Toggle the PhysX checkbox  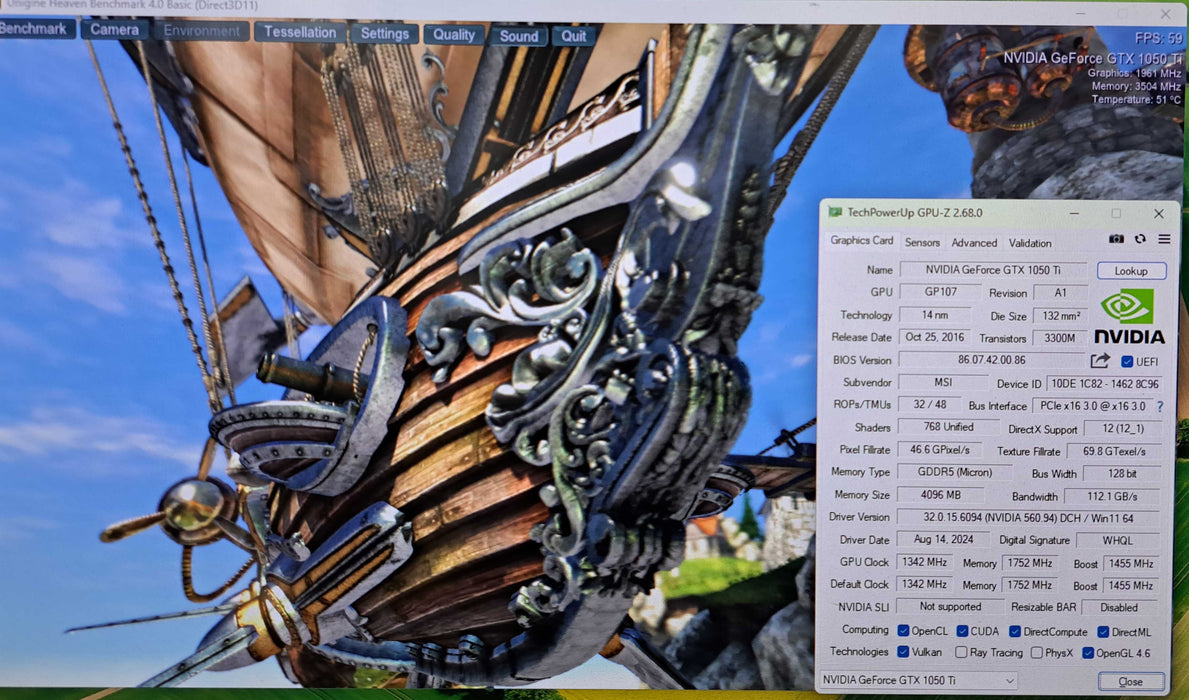coord(1037,653)
